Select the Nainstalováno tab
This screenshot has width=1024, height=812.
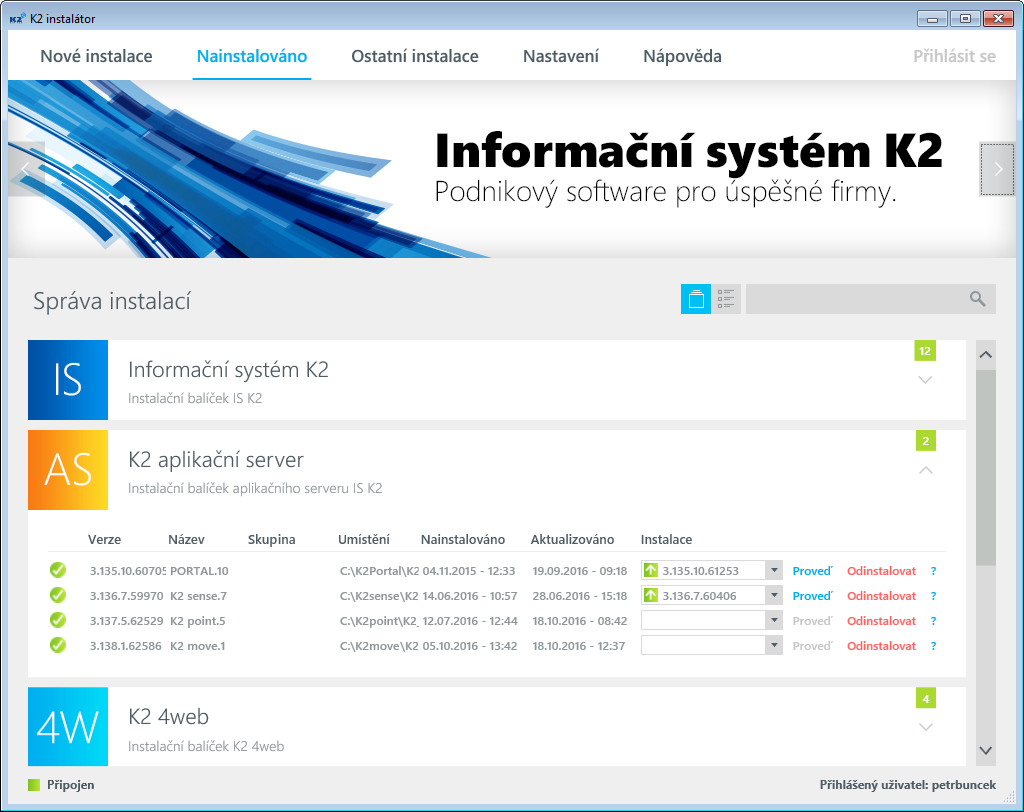tap(252, 56)
